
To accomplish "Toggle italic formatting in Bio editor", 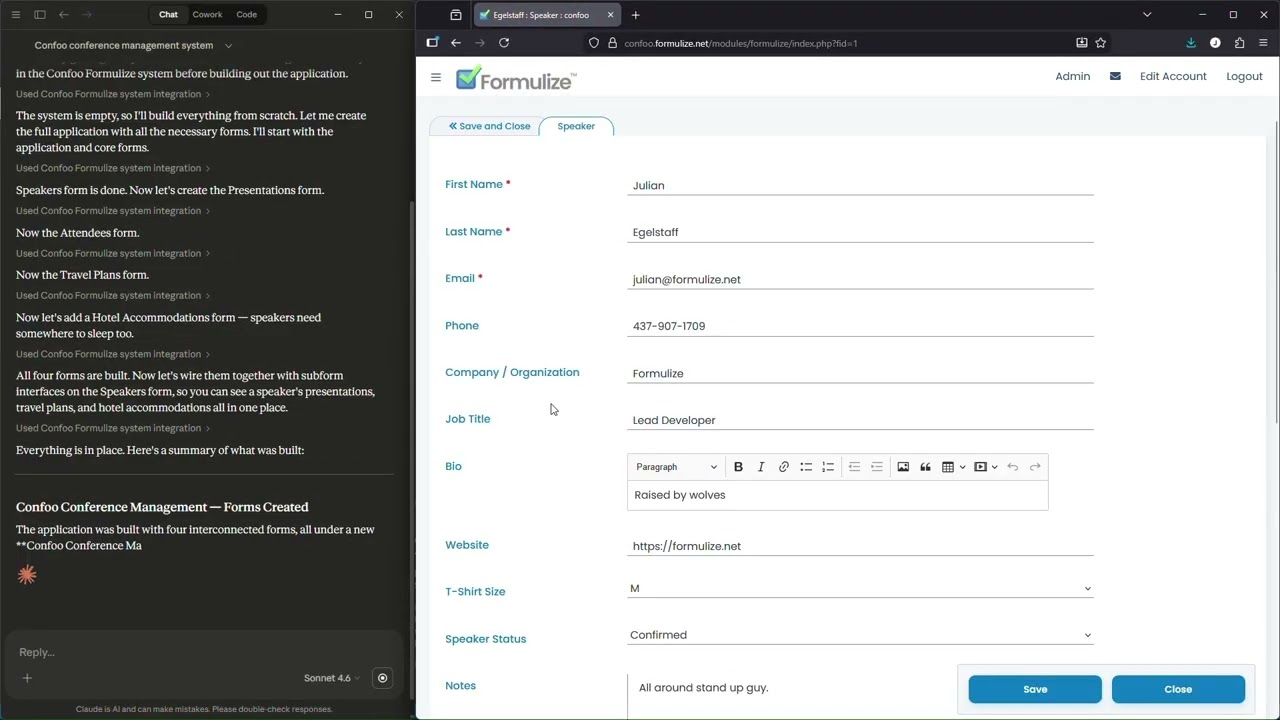I will 761,467.
